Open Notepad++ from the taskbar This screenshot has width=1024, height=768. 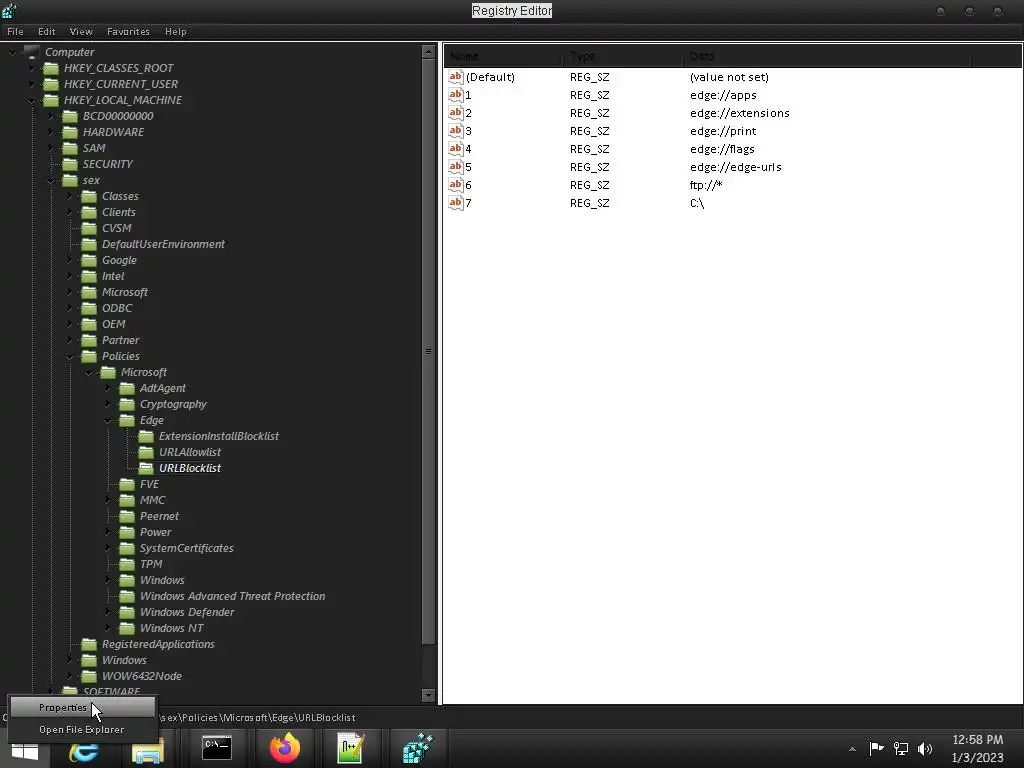pyautogui.click(x=351, y=748)
